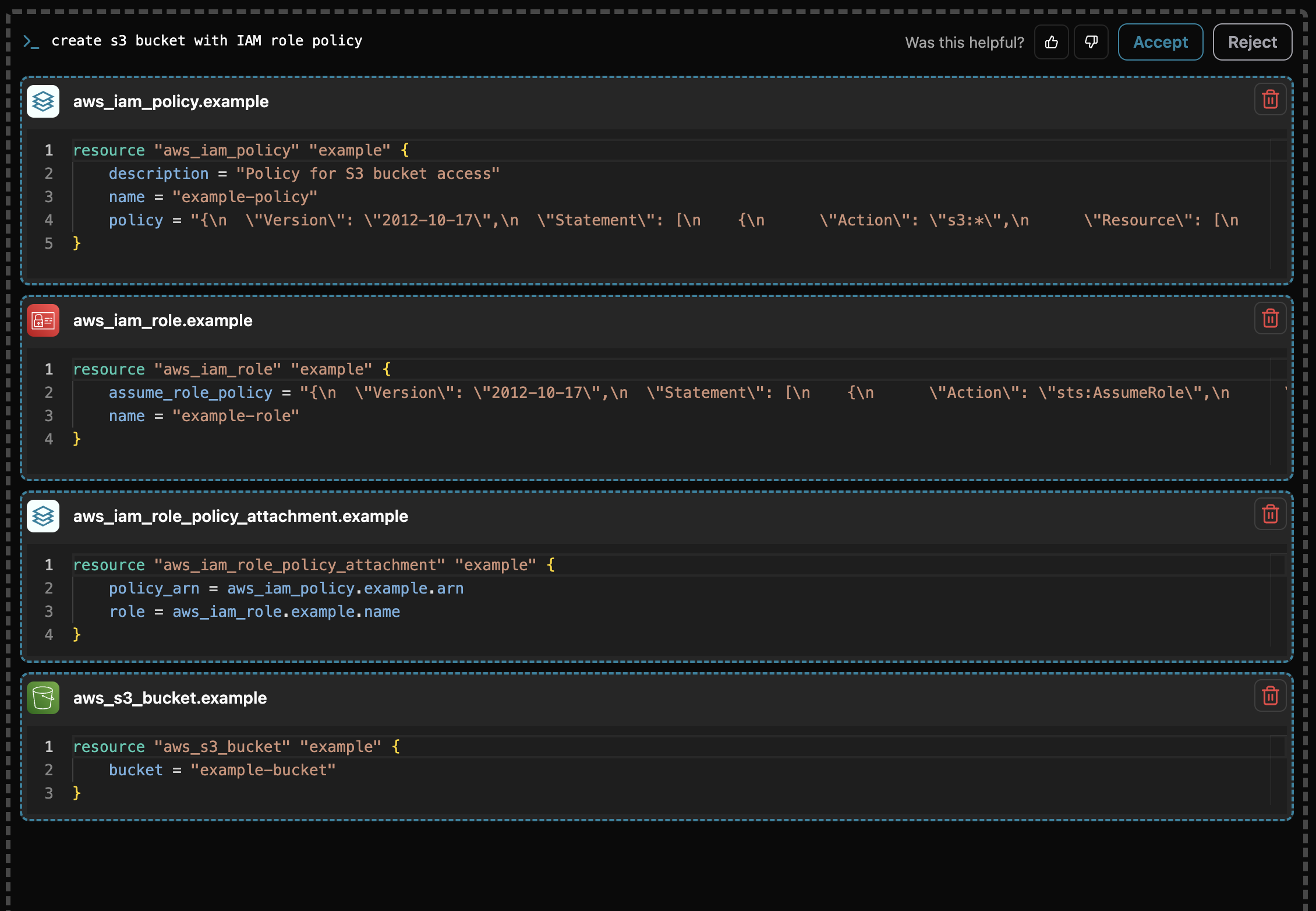Click 'Was this helpful?' label

point(964,43)
